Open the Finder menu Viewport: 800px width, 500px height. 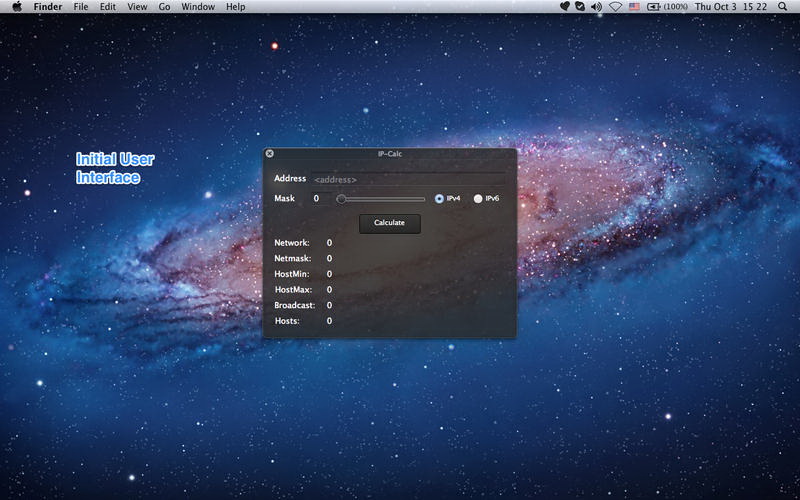(x=48, y=7)
